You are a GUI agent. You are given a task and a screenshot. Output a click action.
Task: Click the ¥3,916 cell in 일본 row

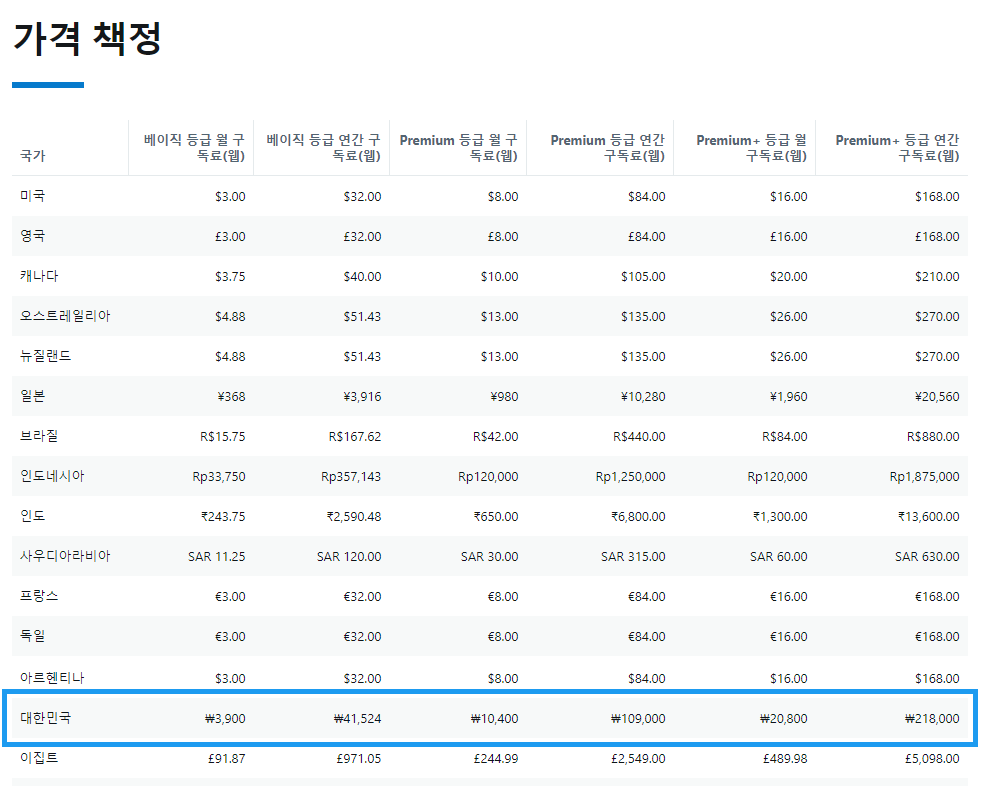coord(363,396)
